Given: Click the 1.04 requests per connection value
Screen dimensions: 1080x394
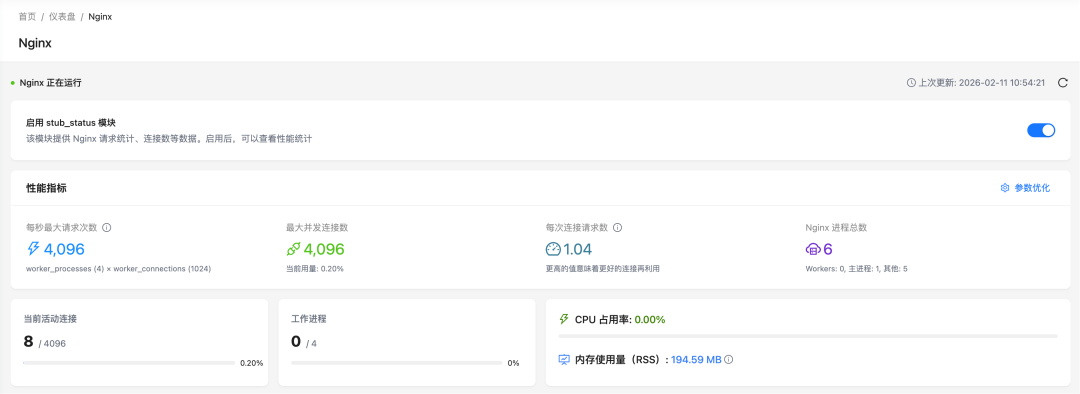Looking at the screenshot, I should tap(578, 249).
